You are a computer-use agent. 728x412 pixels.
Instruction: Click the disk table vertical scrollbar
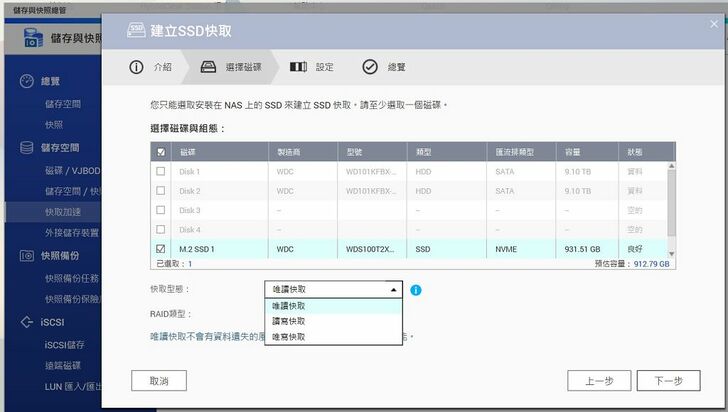(x=671, y=200)
